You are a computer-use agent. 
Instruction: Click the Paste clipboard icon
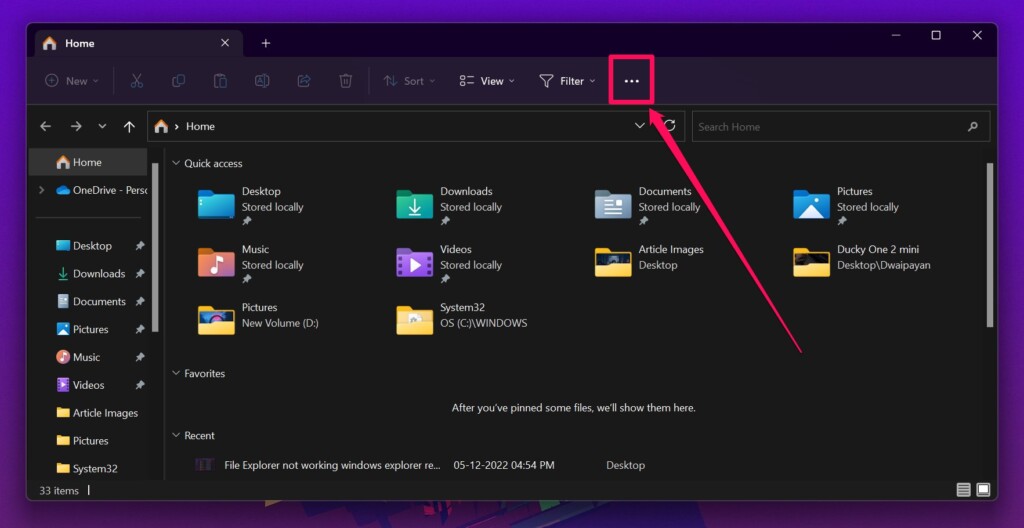220,81
